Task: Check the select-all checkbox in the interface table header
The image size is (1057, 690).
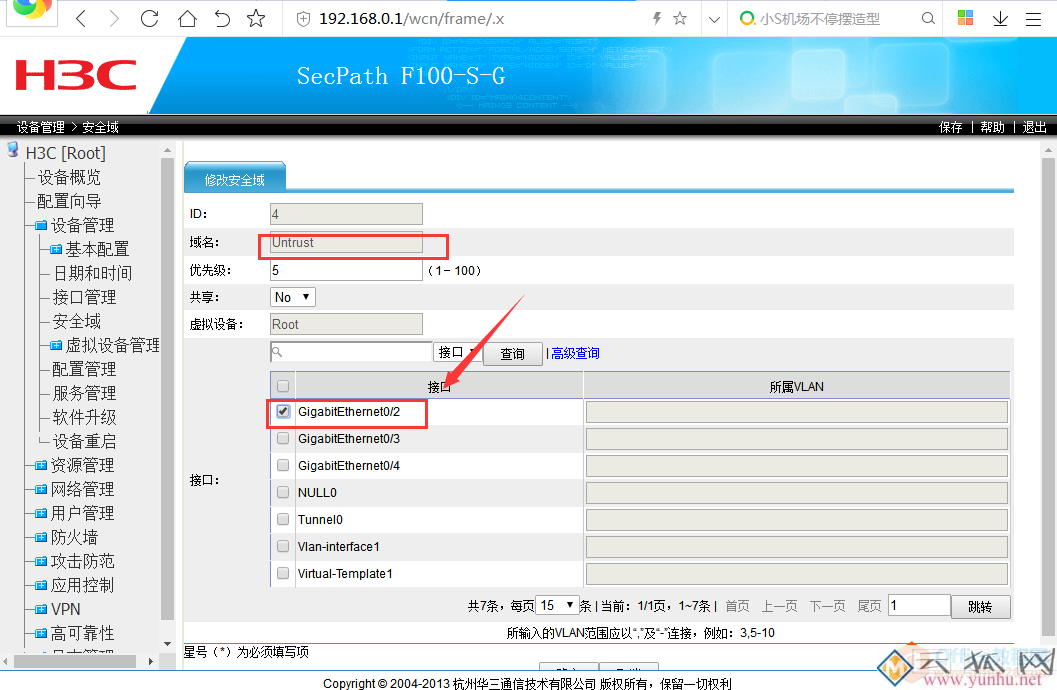Action: tap(282, 385)
